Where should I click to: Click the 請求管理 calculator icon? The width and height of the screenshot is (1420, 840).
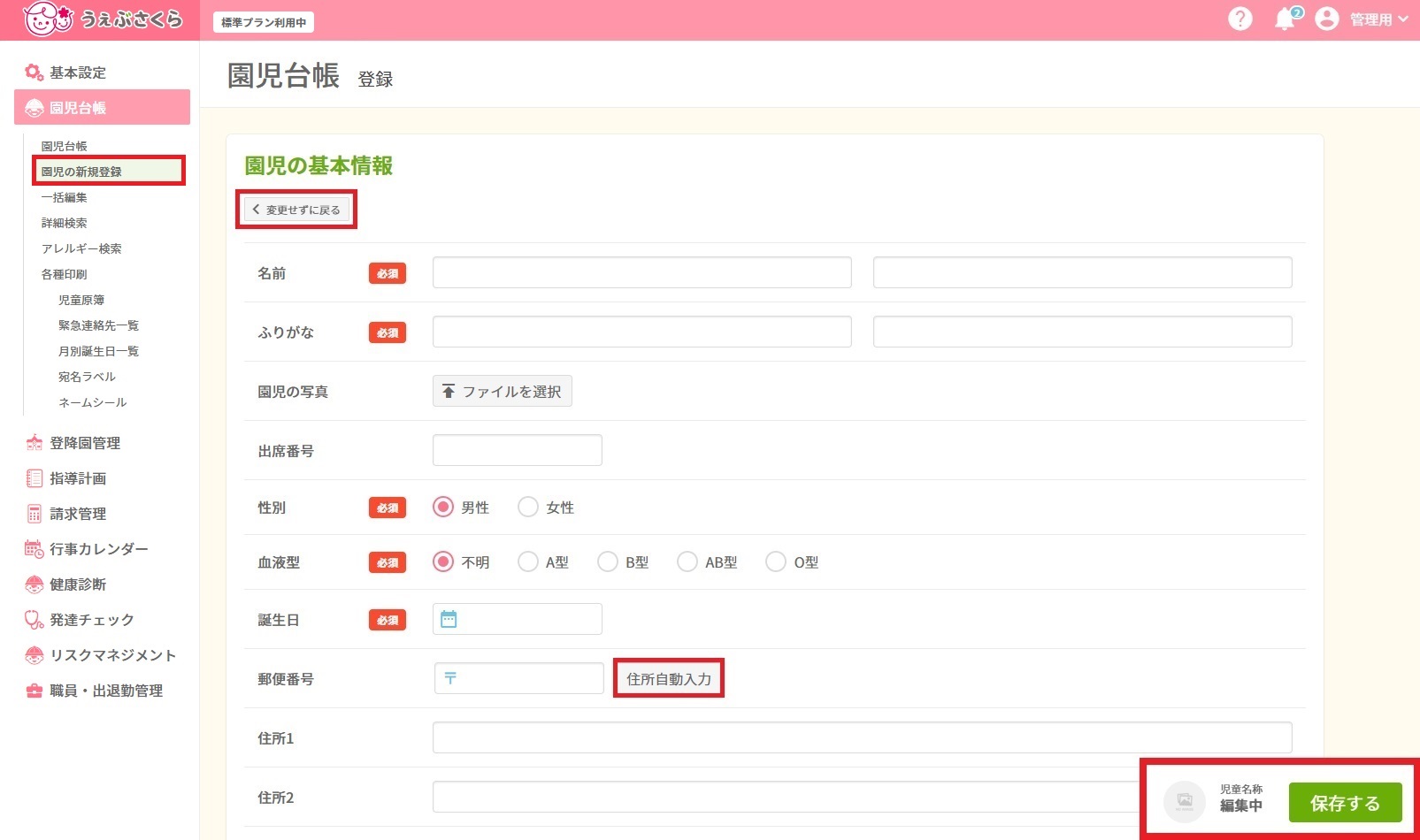coord(35,514)
